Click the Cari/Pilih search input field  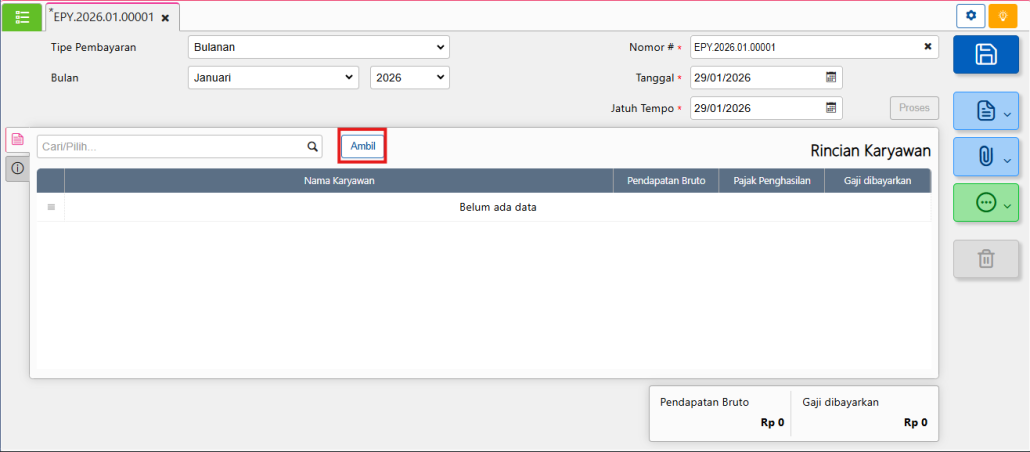pyautogui.click(x=171, y=147)
